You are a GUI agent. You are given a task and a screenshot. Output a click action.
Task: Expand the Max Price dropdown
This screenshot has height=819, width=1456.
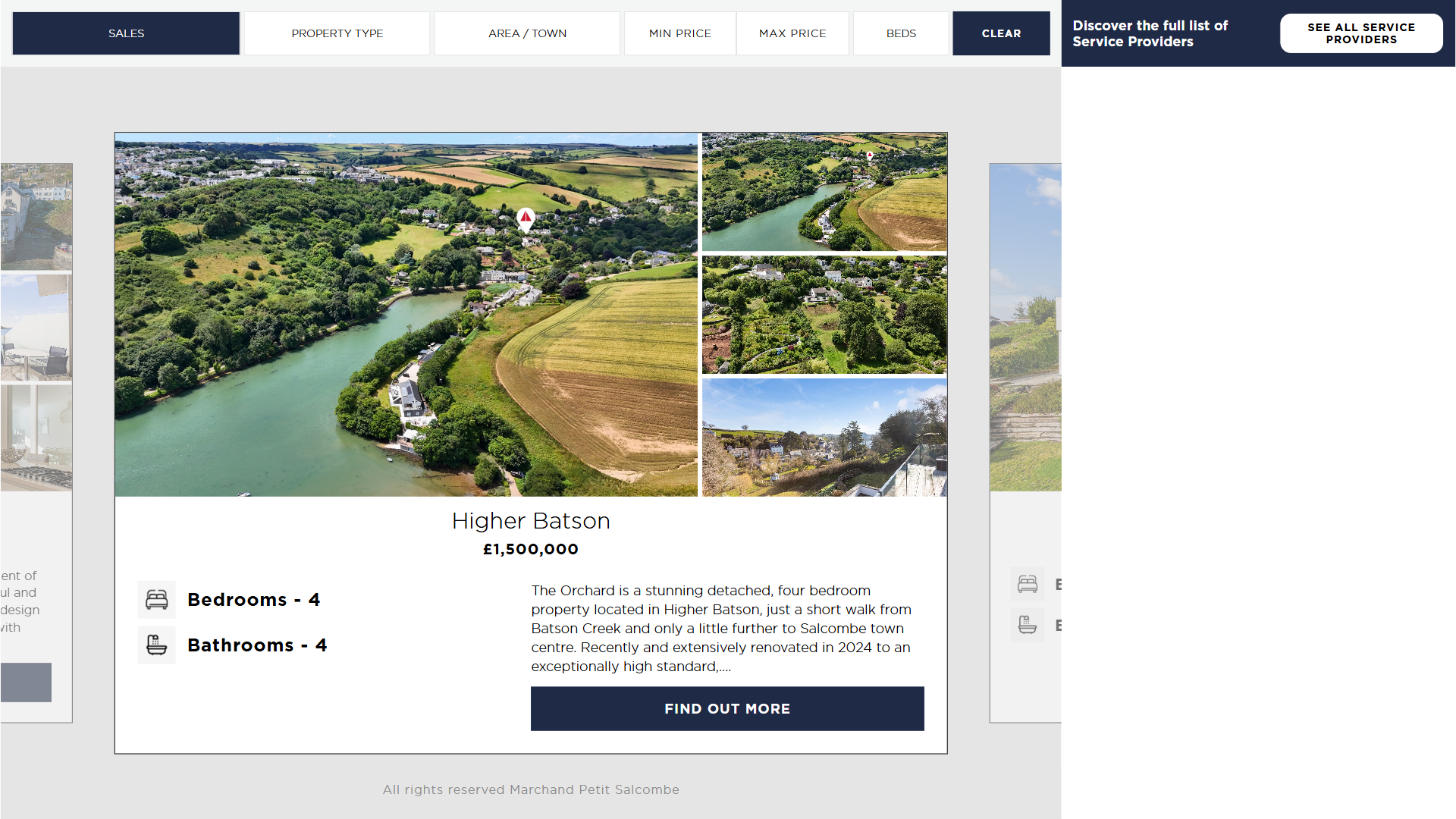792,33
